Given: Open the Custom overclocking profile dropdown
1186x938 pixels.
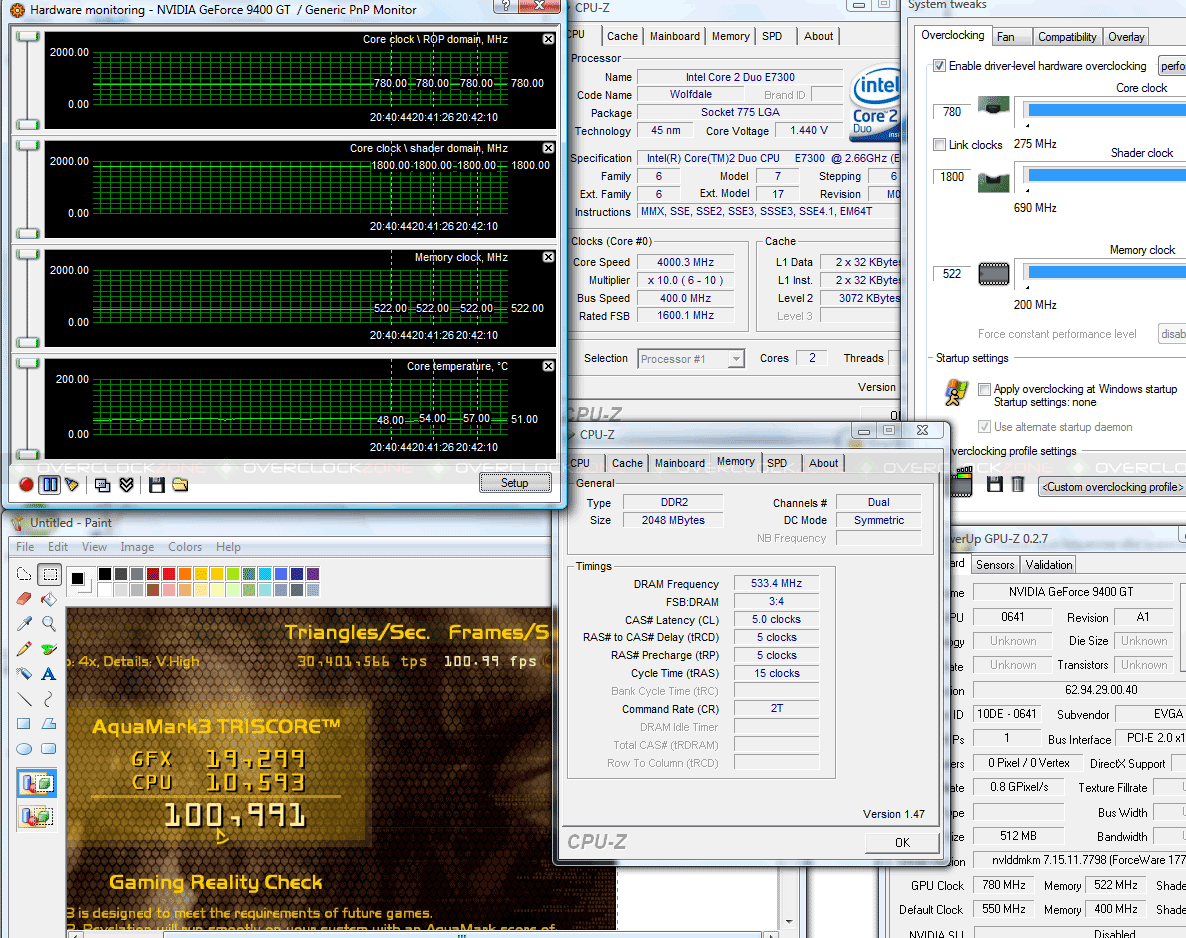Looking at the screenshot, I should pos(1113,487).
